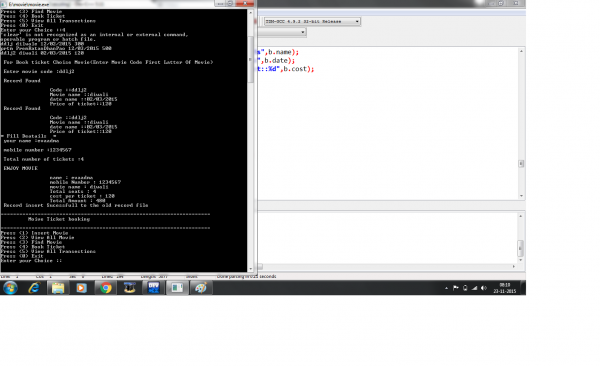
Task: Show hidden system tray icons arrow
Action: (x=446, y=288)
